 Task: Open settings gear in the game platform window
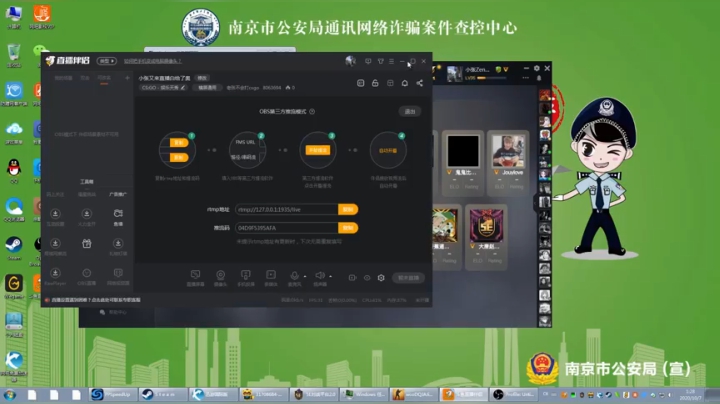pyautogui.click(x=536, y=68)
